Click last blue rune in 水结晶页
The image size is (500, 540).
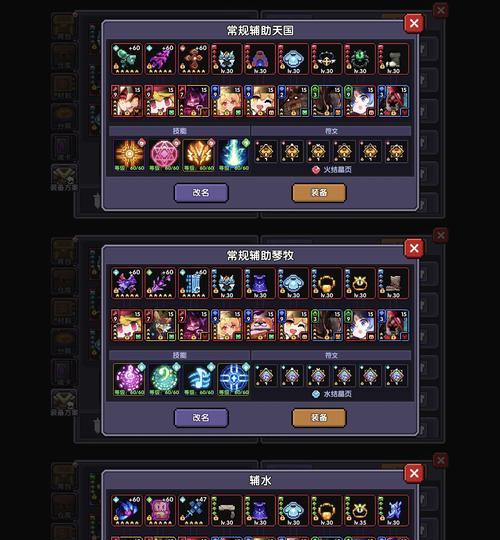[x=396, y=376]
